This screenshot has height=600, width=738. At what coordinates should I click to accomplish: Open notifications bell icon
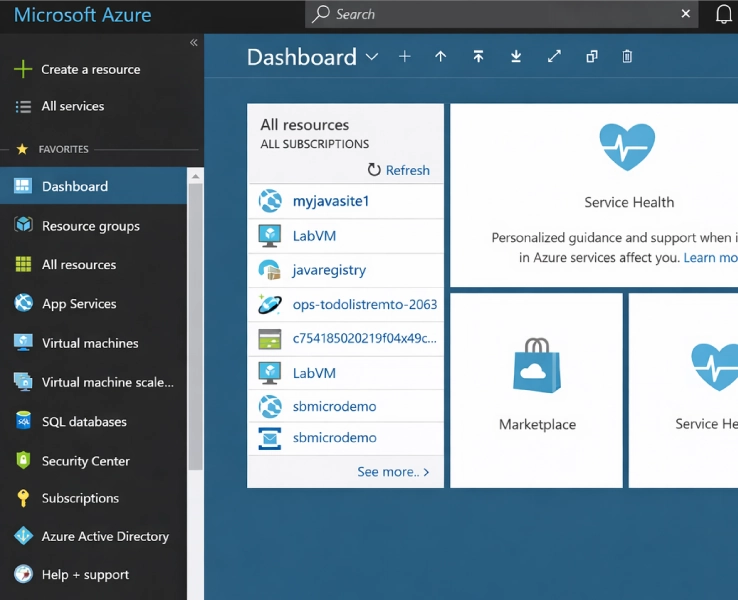(723, 14)
